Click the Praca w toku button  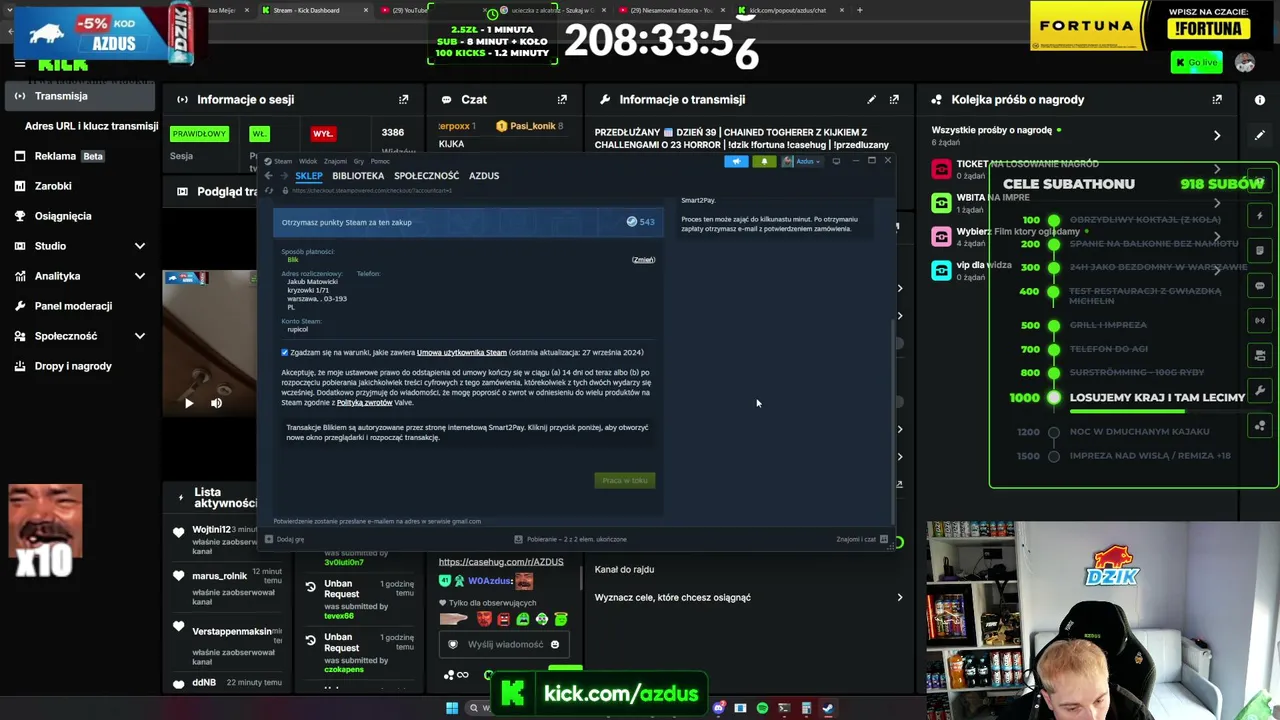(625, 481)
